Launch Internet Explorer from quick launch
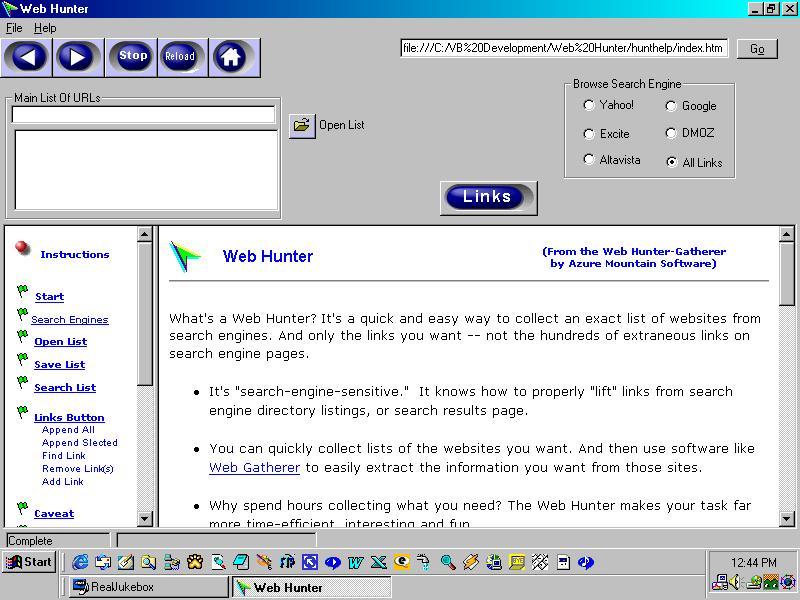Screen dimensions: 800x600 tap(80, 563)
